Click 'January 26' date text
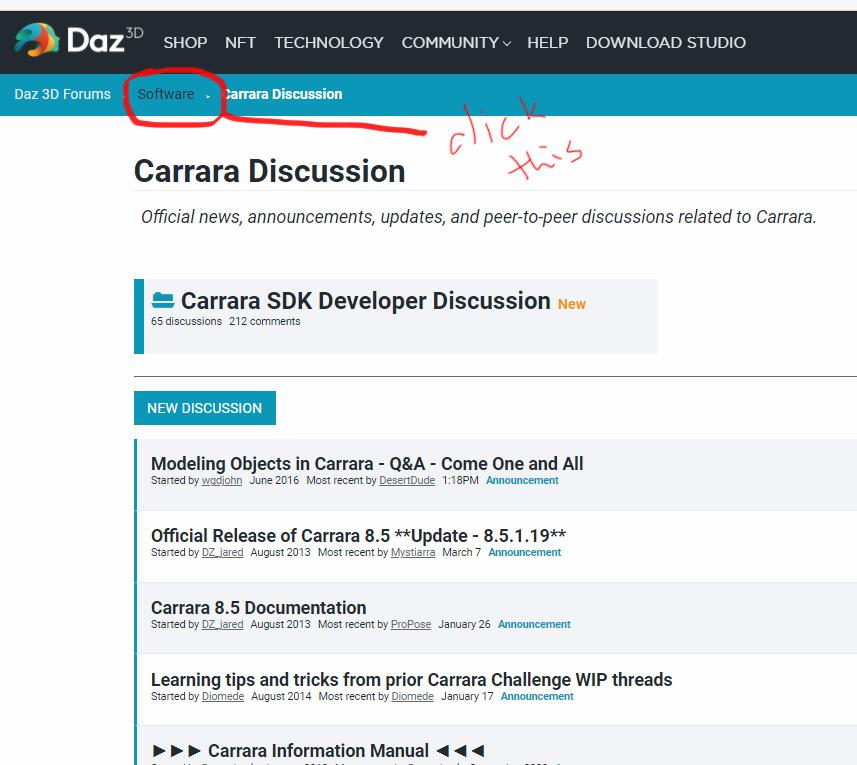Image resolution: width=857 pixels, height=765 pixels. point(464,625)
